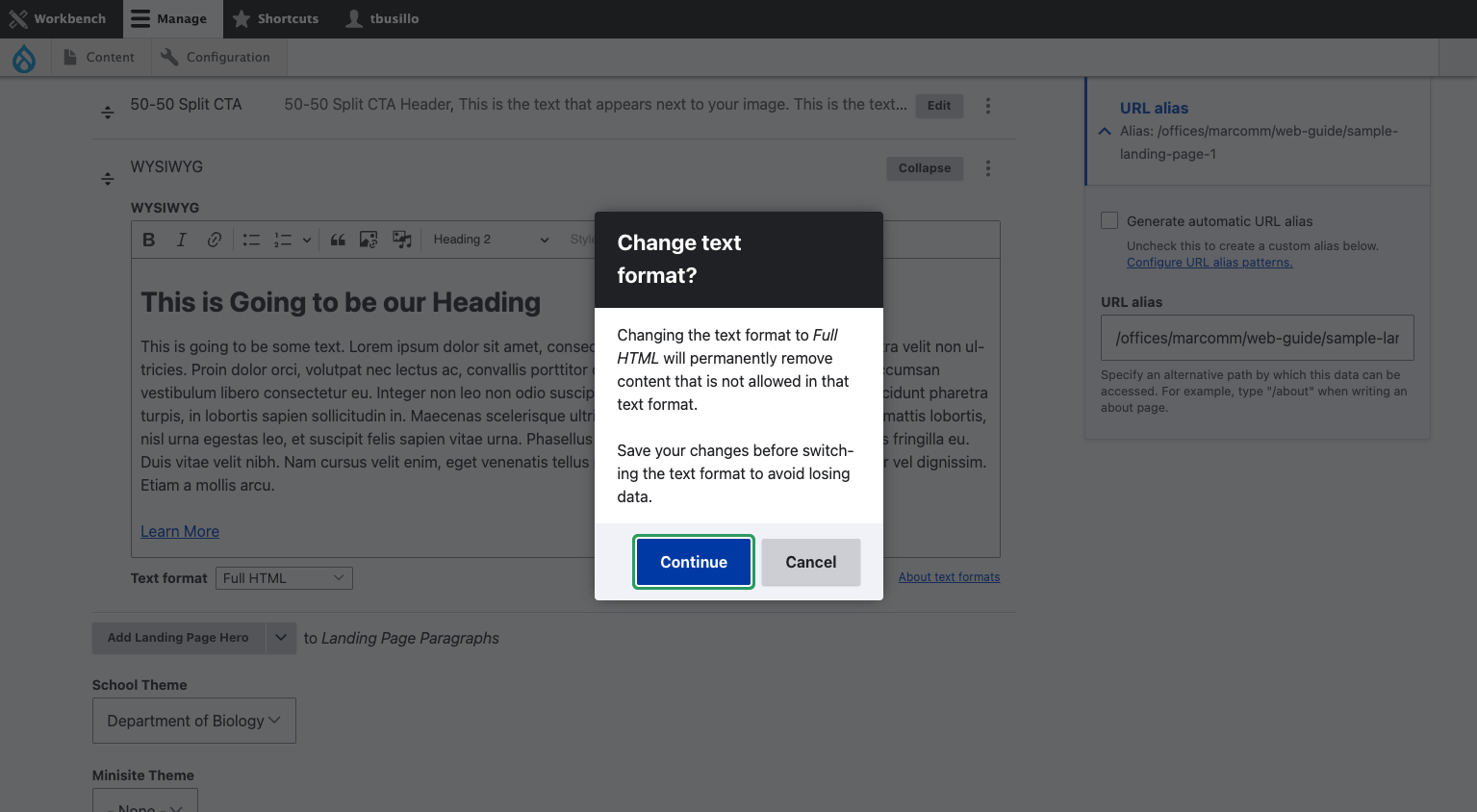Cancel the text format change
Viewport: 1477px width, 812px height.
(x=811, y=562)
